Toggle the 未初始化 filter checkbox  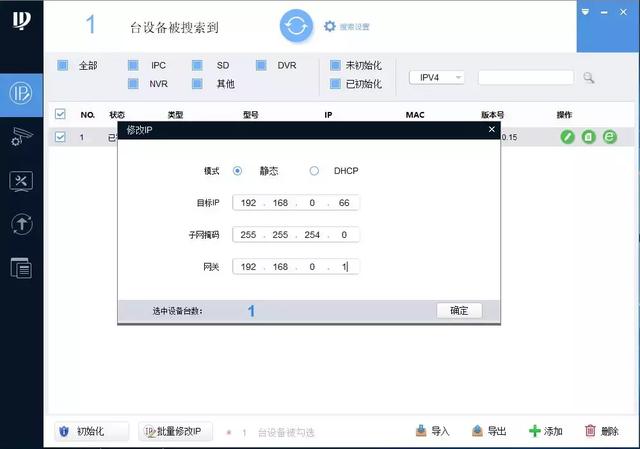coord(335,65)
